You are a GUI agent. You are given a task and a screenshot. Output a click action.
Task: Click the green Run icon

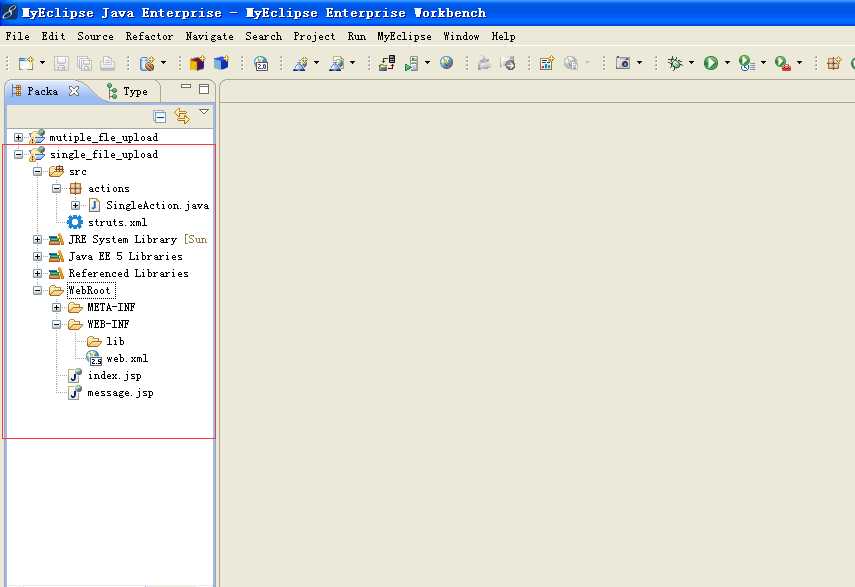click(x=711, y=63)
